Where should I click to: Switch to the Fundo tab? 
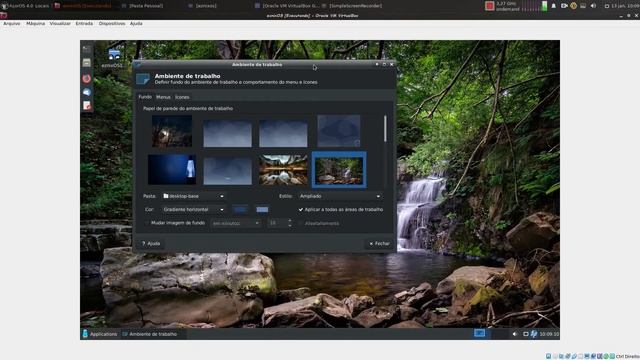point(145,97)
